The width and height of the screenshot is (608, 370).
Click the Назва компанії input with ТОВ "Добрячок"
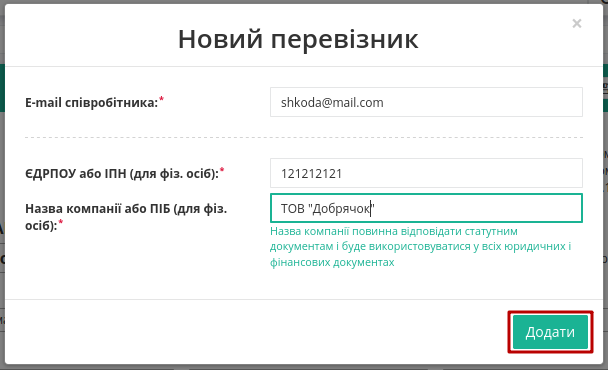pos(426,208)
